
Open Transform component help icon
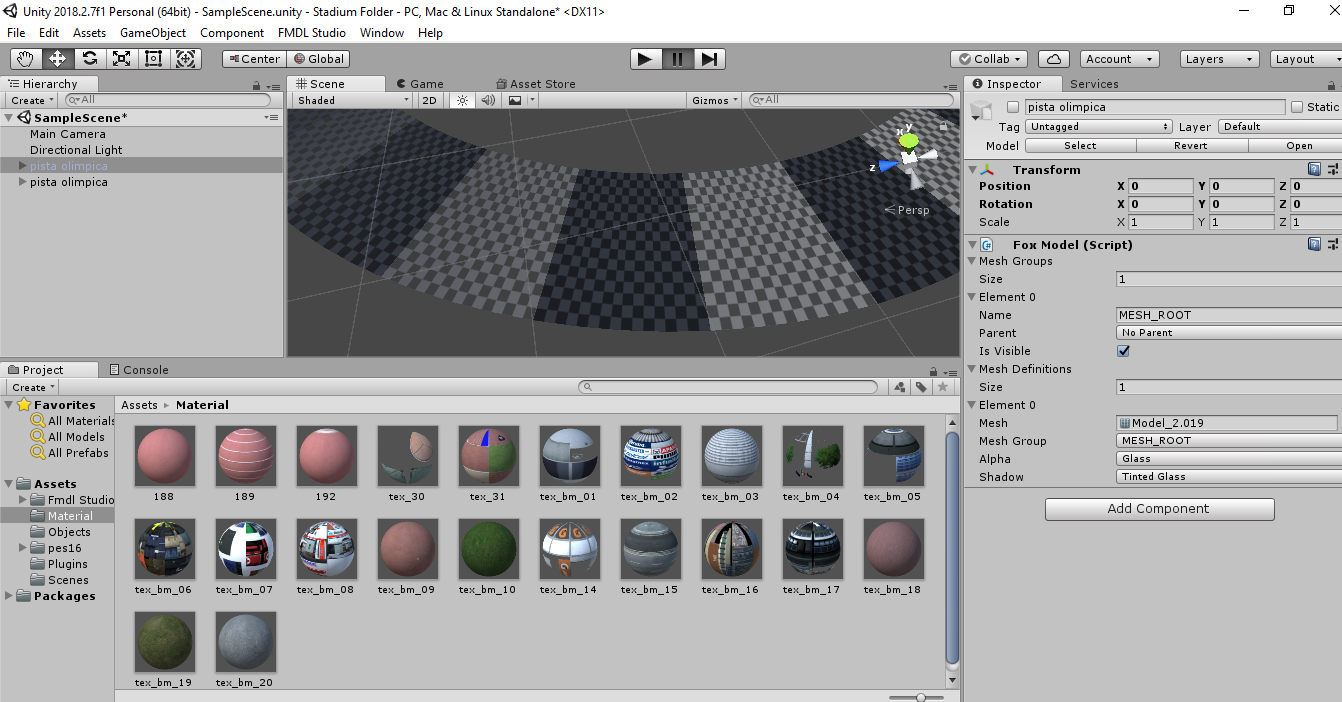pos(1315,170)
